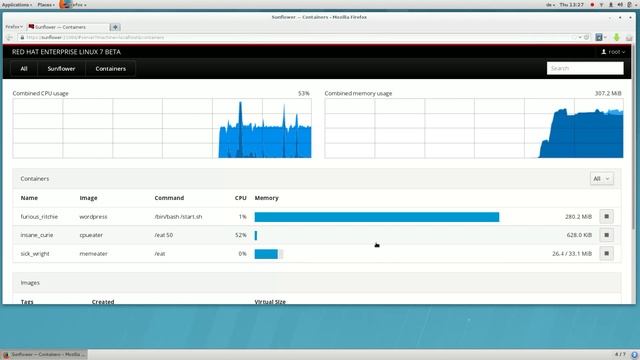640x360 pixels.
Task: Click the padlock icon in address bar
Action: (x=22, y=37)
